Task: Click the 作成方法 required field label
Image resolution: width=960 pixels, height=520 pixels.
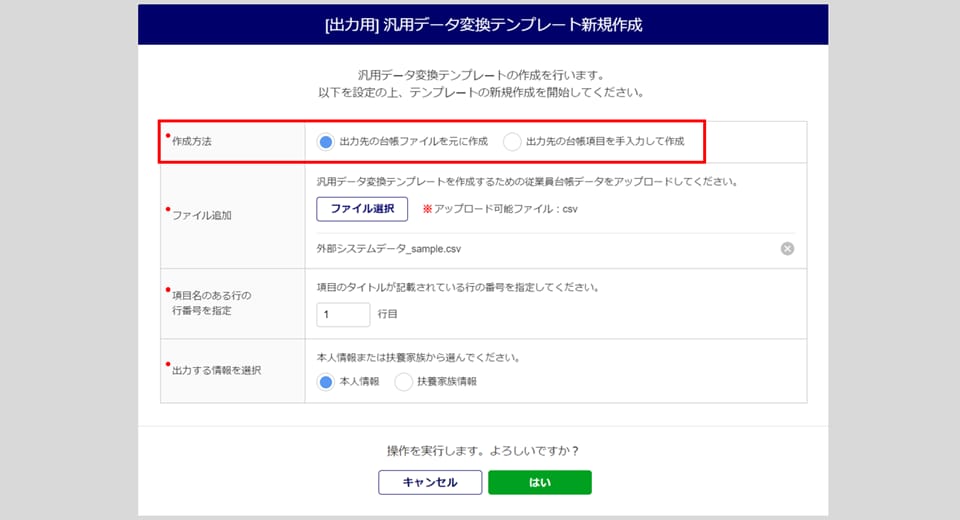Action: pyautogui.click(x=191, y=141)
